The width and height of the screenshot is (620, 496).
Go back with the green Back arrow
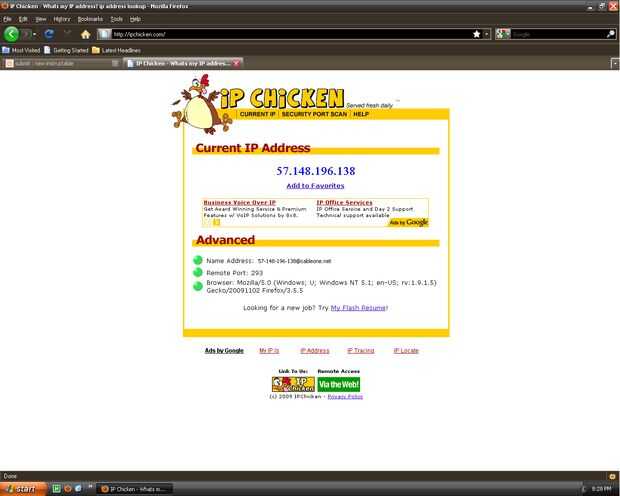[11, 34]
